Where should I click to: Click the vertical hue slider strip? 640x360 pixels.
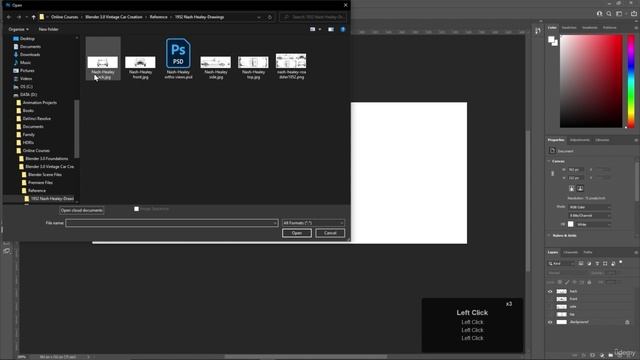(x=631, y=81)
